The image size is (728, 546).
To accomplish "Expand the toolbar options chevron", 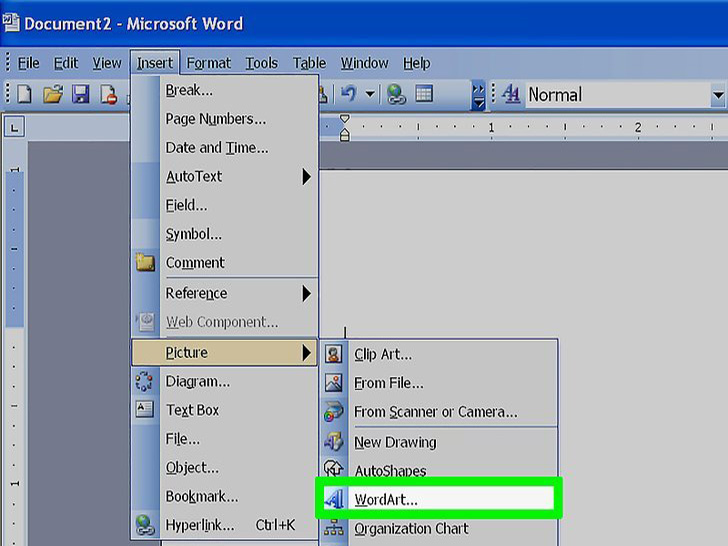I will (478, 95).
